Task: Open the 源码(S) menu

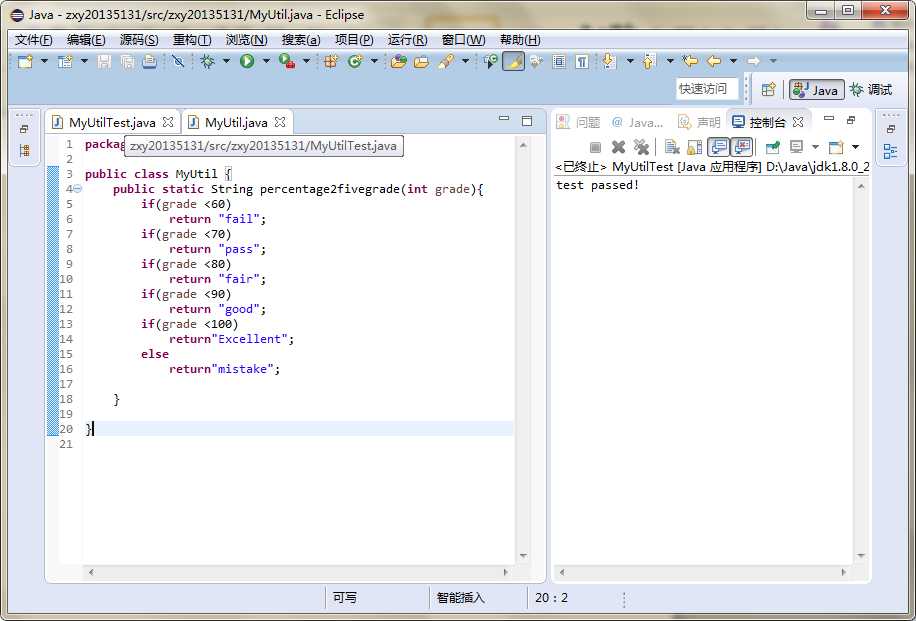Action: (x=139, y=40)
